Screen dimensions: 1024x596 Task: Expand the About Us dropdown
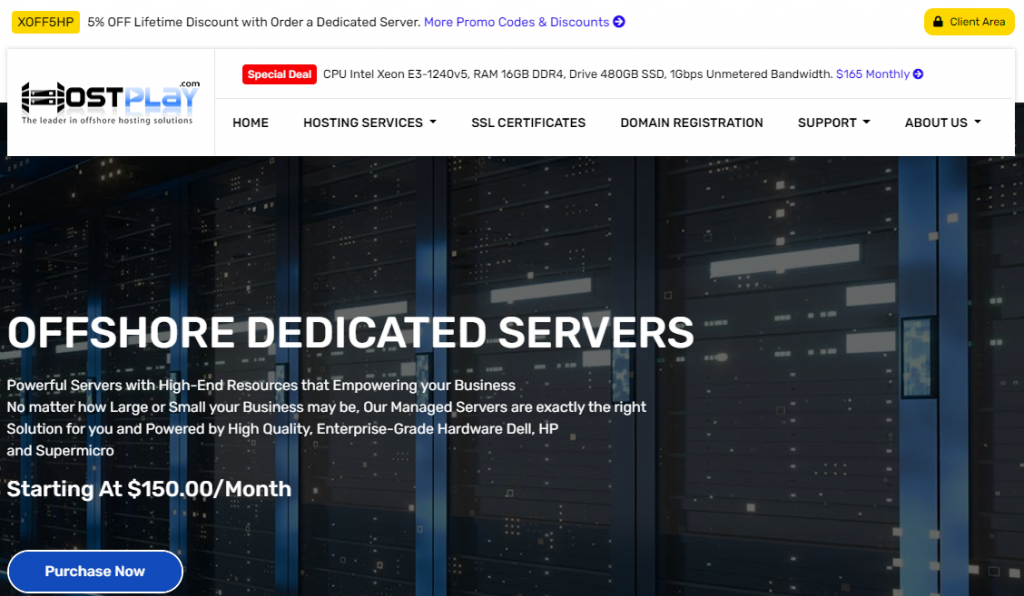943,123
